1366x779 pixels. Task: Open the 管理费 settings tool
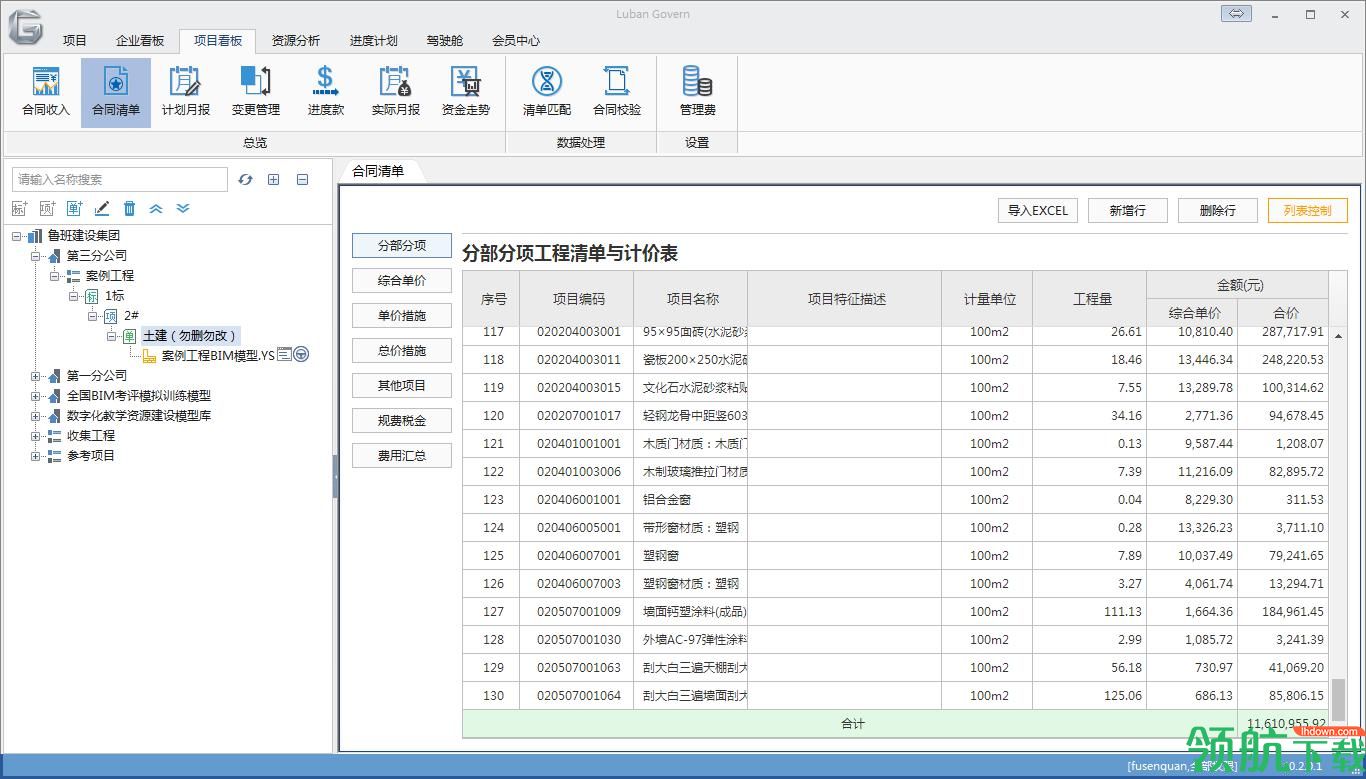(698, 92)
